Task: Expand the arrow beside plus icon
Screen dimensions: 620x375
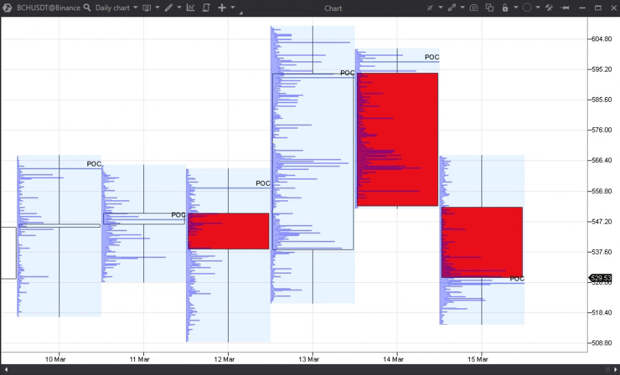Action: click(x=232, y=8)
